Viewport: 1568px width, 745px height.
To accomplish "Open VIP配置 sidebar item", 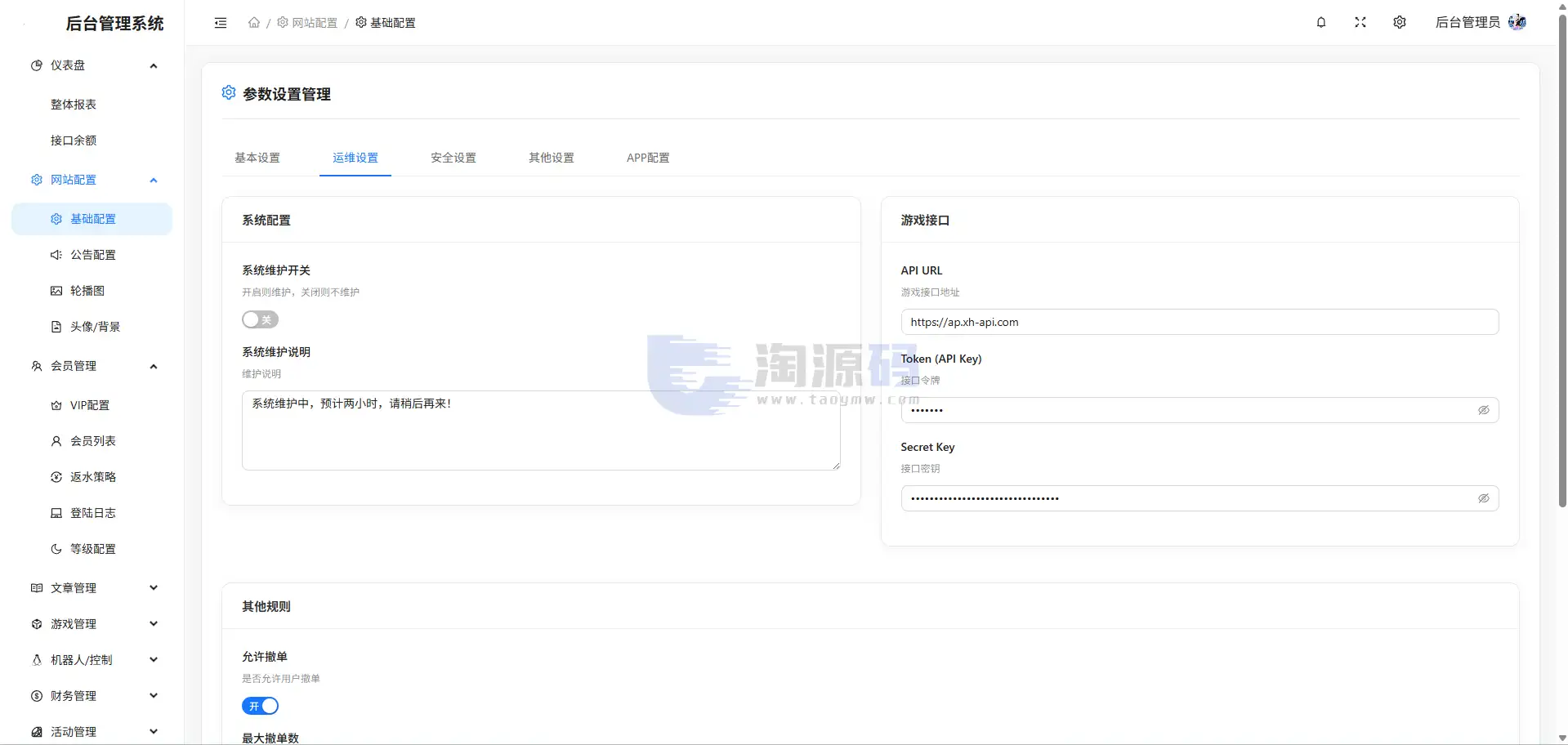I will (x=92, y=405).
